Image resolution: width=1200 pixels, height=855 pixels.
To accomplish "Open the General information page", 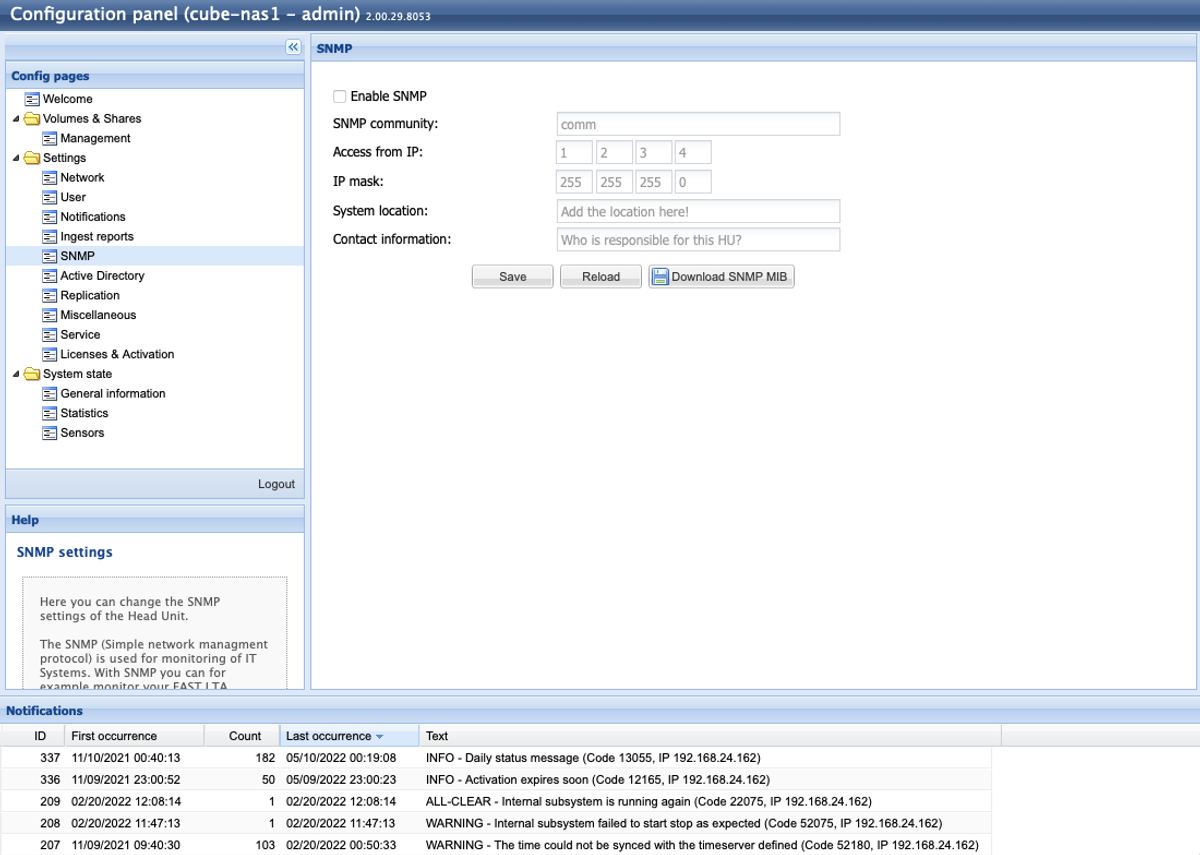I will (x=112, y=394).
